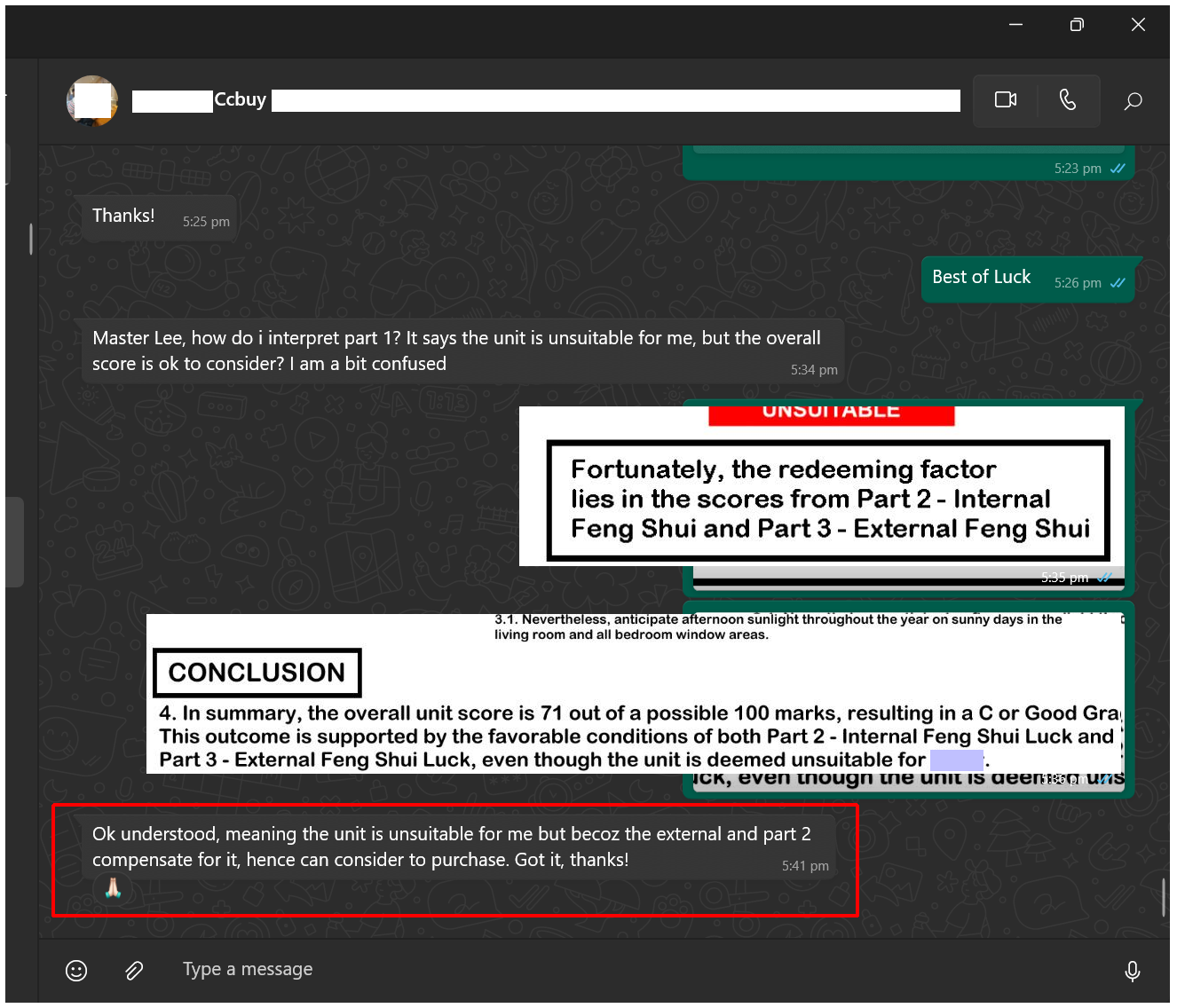Click the paperclip attach file icon
This screenshot has width=1177, height=1008.
point(134,970)
